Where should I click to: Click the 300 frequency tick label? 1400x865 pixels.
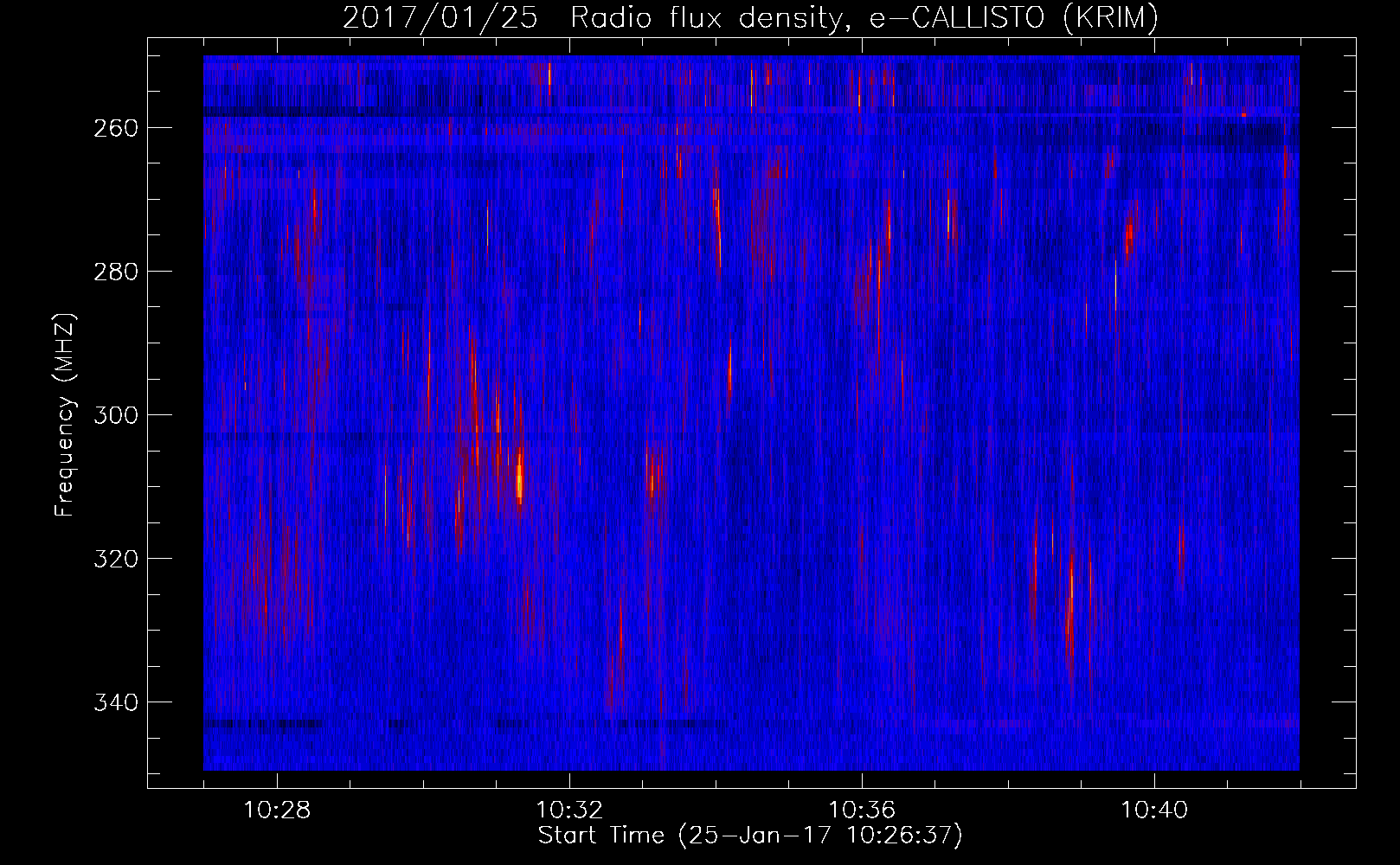pyautogui.click(x=114, y=415)
